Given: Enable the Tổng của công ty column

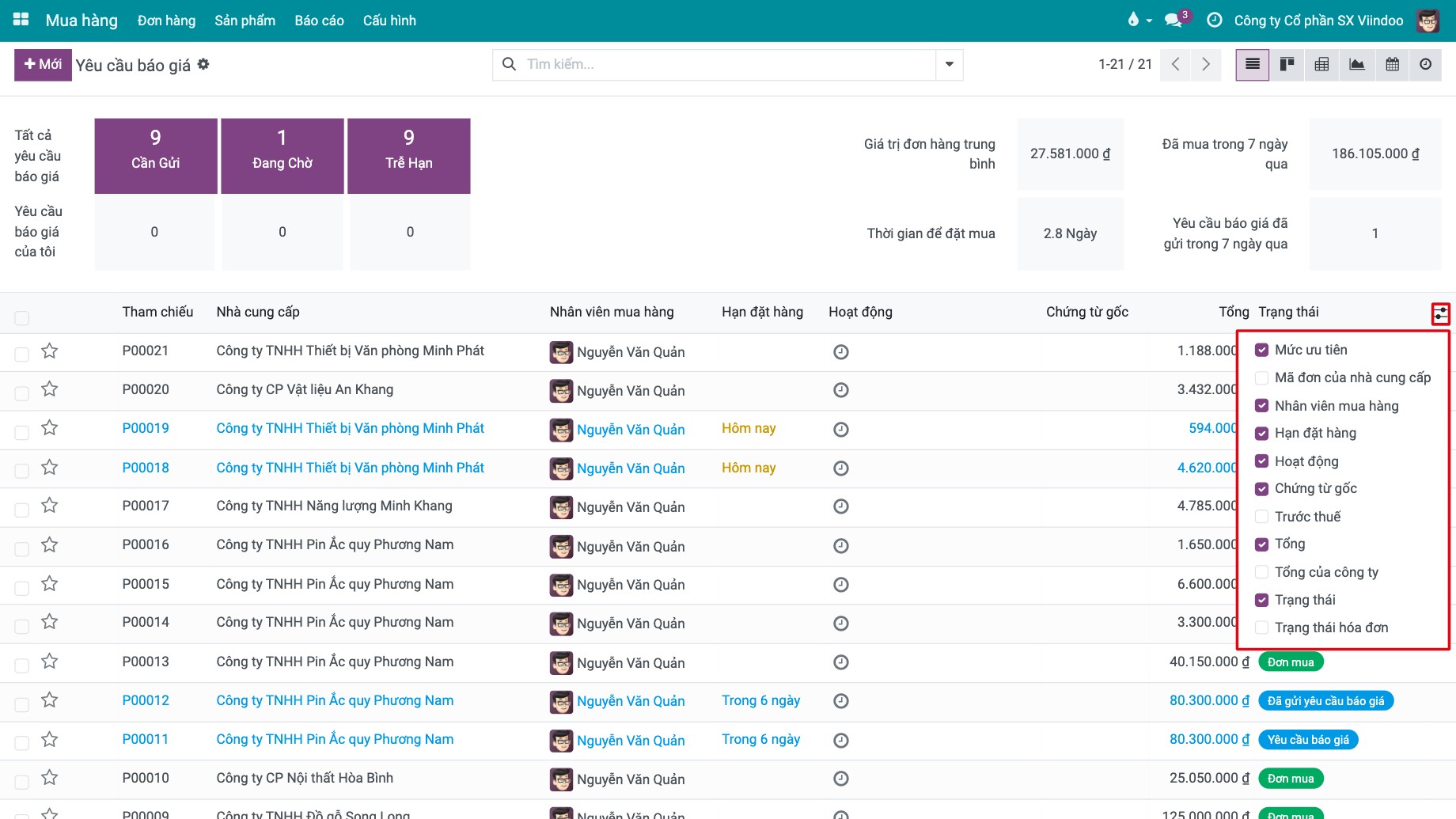Looking at the screenshot, I should tap(1262, 571).
